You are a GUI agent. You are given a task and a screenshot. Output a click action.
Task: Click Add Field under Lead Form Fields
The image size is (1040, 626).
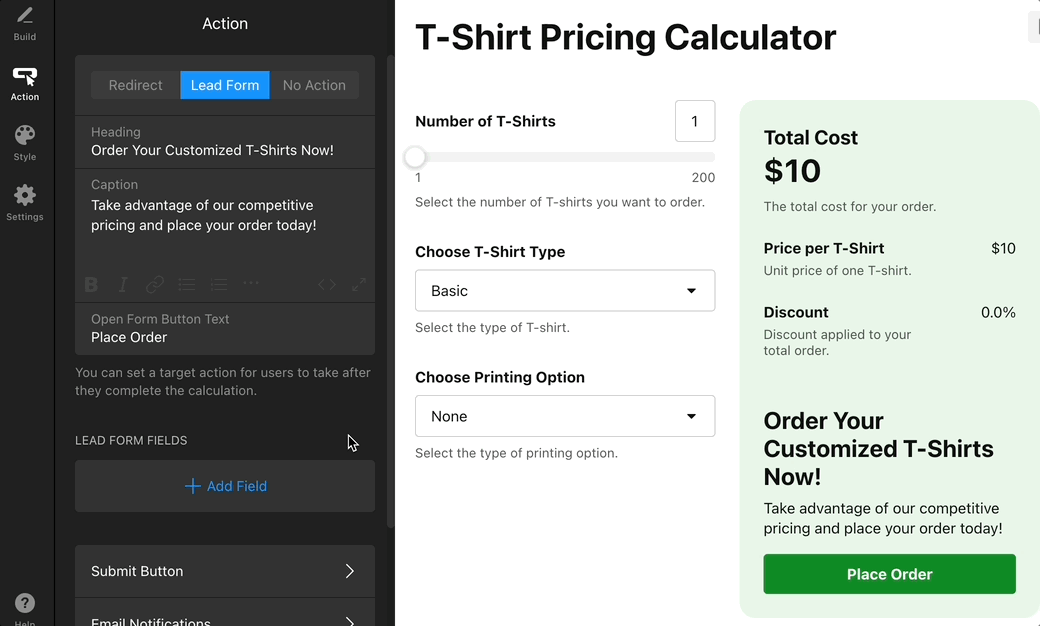click(x=225, y=486)
